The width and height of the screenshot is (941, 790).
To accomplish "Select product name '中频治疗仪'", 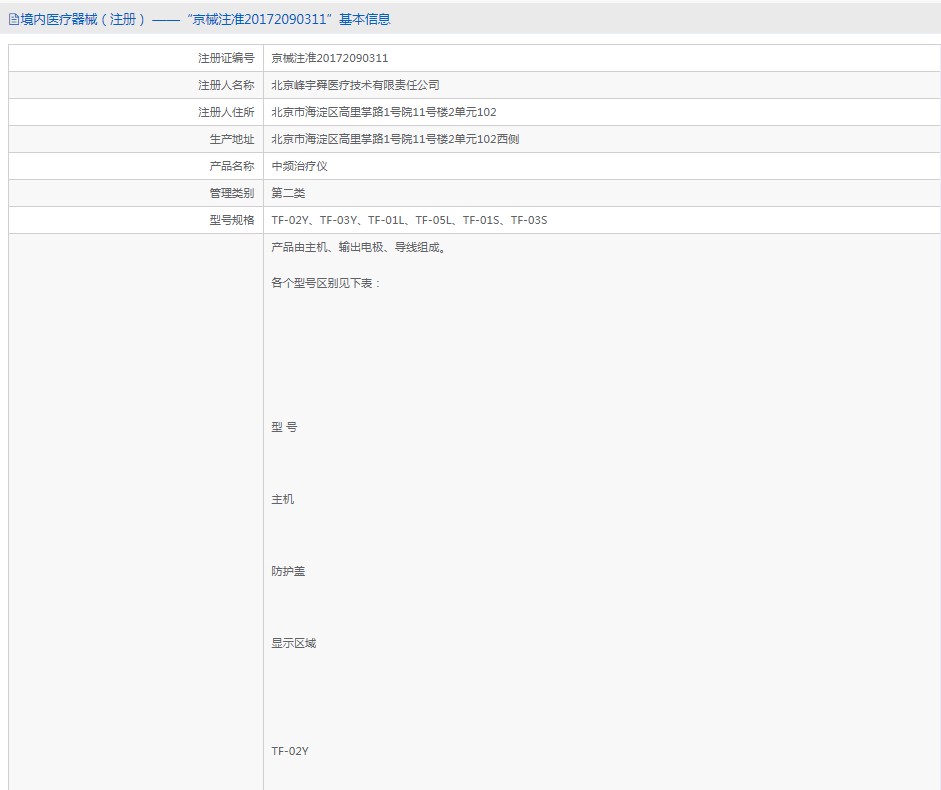I will click(299, 166).
